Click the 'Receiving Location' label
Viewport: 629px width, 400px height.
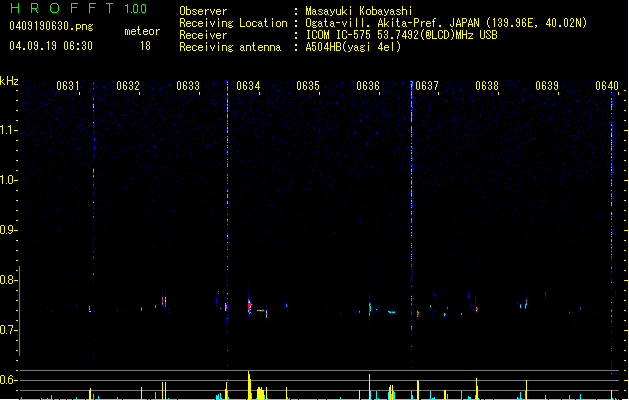pos(233,23)
